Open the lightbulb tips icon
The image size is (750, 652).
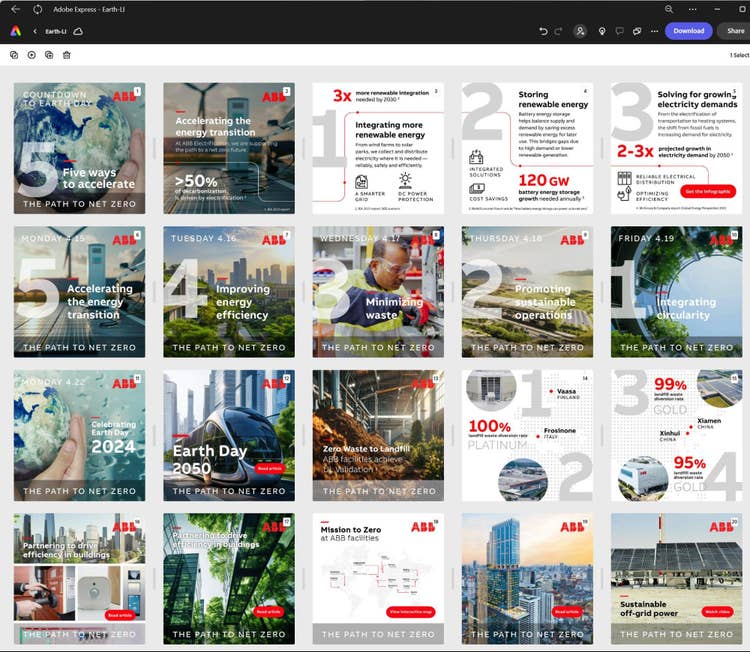click(602, 31)
